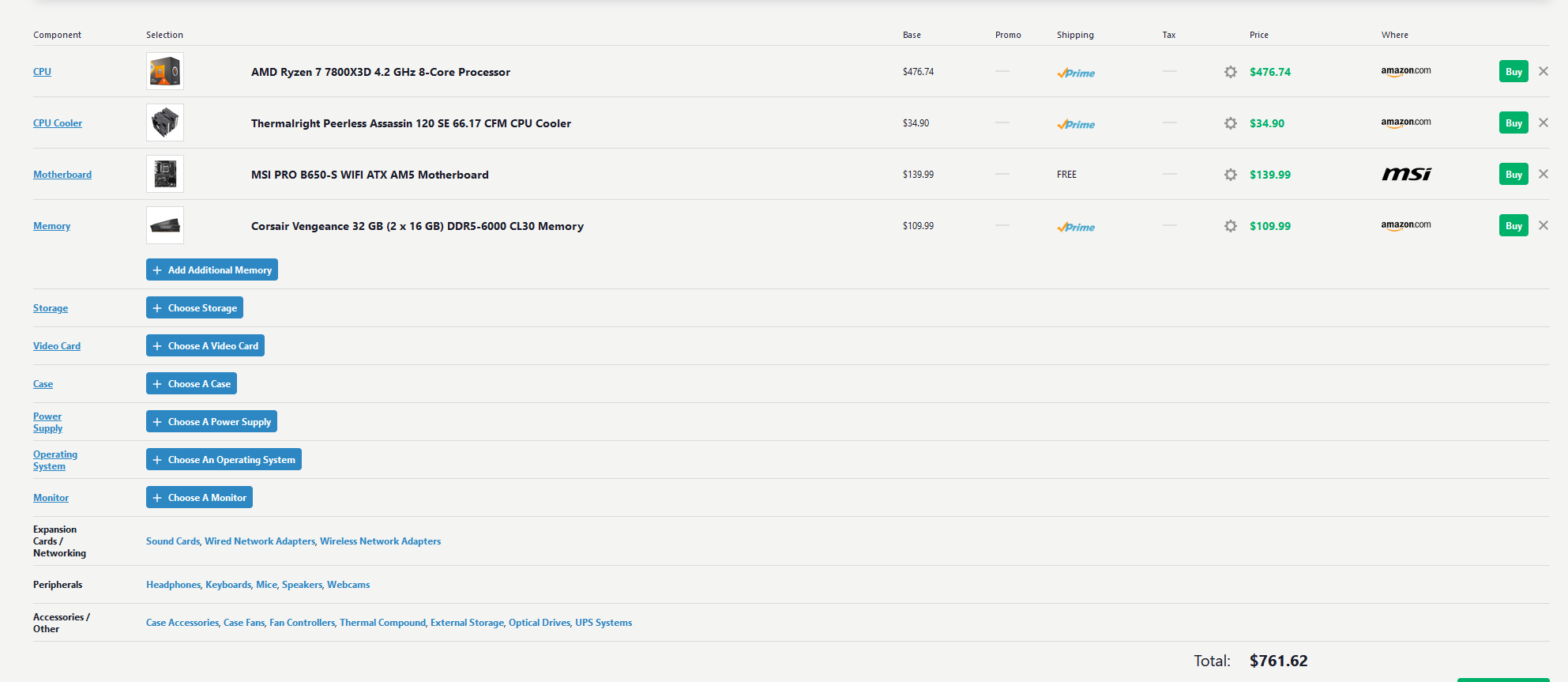Open price settings gear for CPU Cooler row
This screenshot has height=682, width=1568.
pos(1231,123)
